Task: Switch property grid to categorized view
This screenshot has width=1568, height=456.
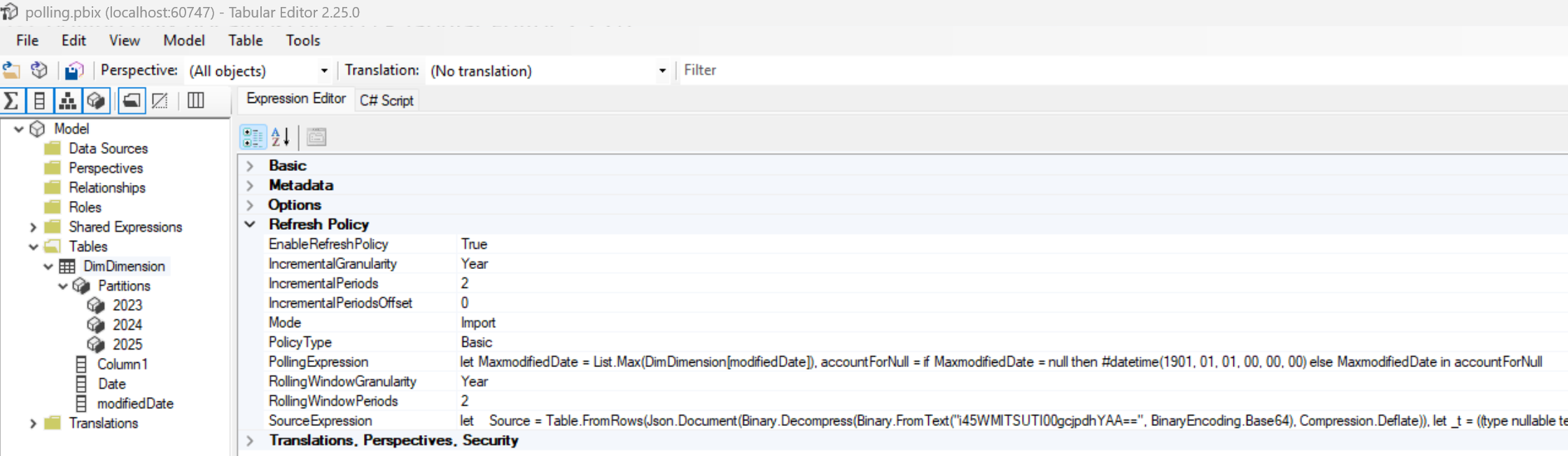Action: coord(253,137)
